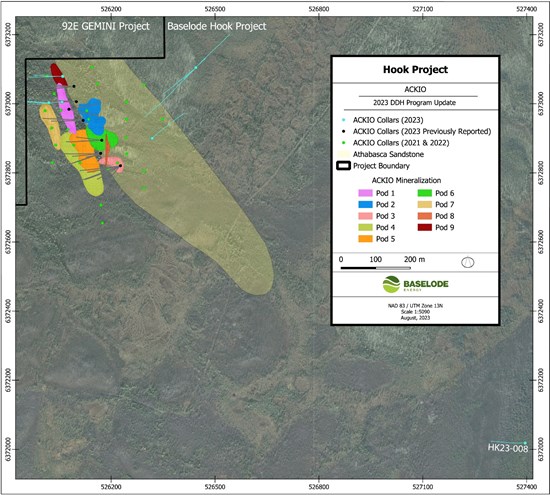Click the scale bar in the legend

point(376,268)
